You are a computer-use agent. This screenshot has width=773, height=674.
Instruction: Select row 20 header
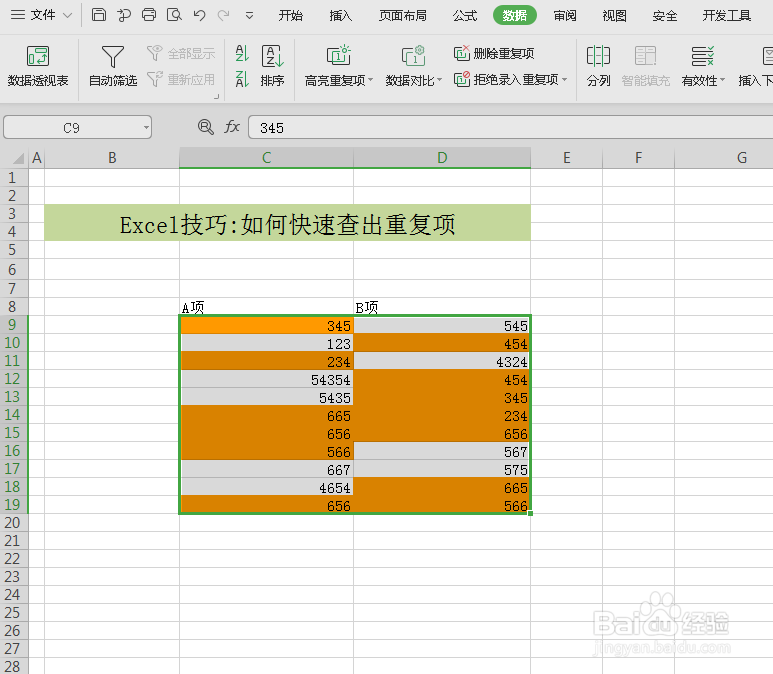(13, 523)
